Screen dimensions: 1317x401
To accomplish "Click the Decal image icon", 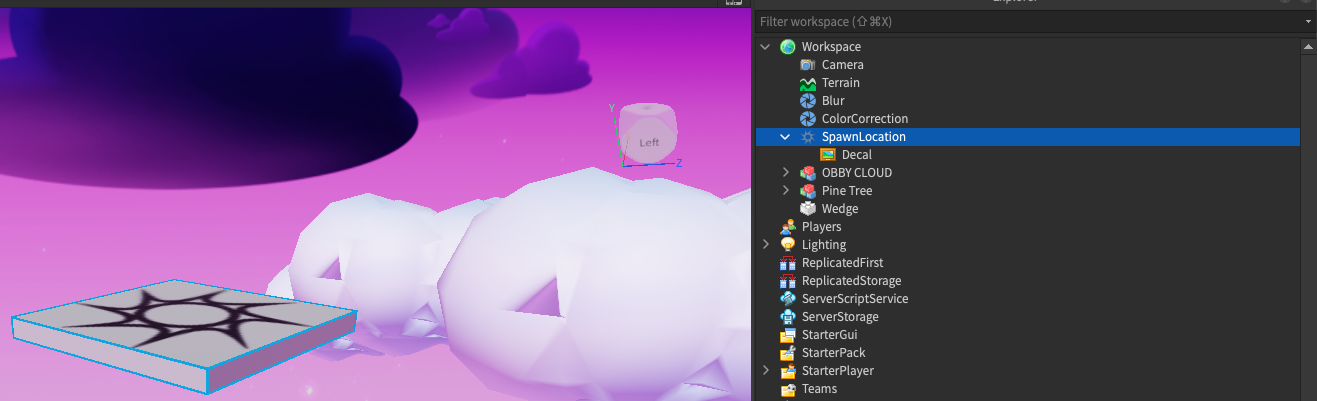I will coord(828,155).
